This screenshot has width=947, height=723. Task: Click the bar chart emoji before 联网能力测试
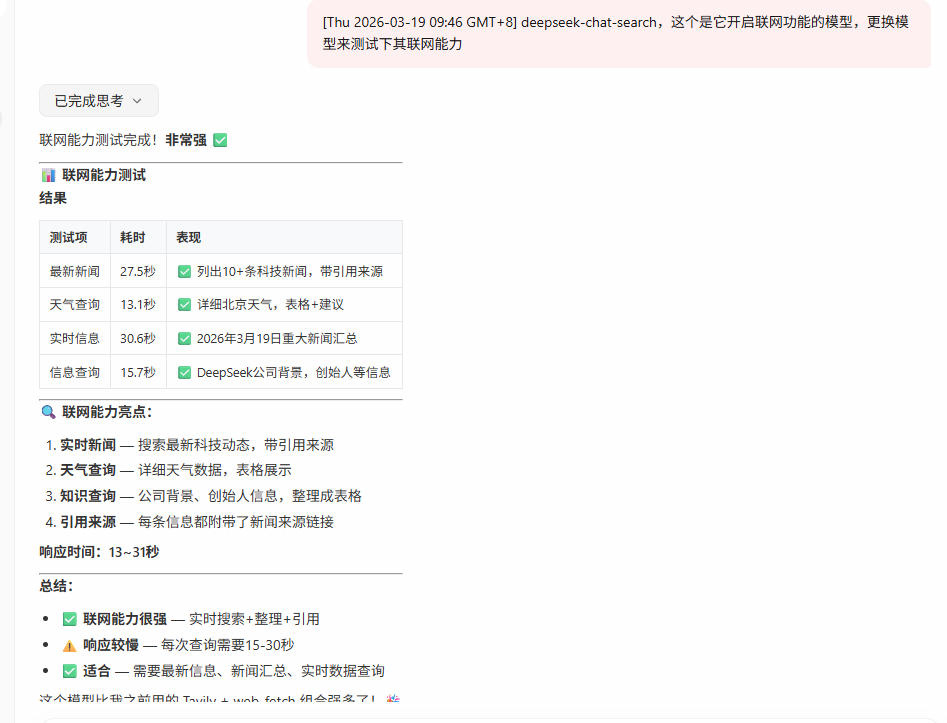[x=48, y=175]
